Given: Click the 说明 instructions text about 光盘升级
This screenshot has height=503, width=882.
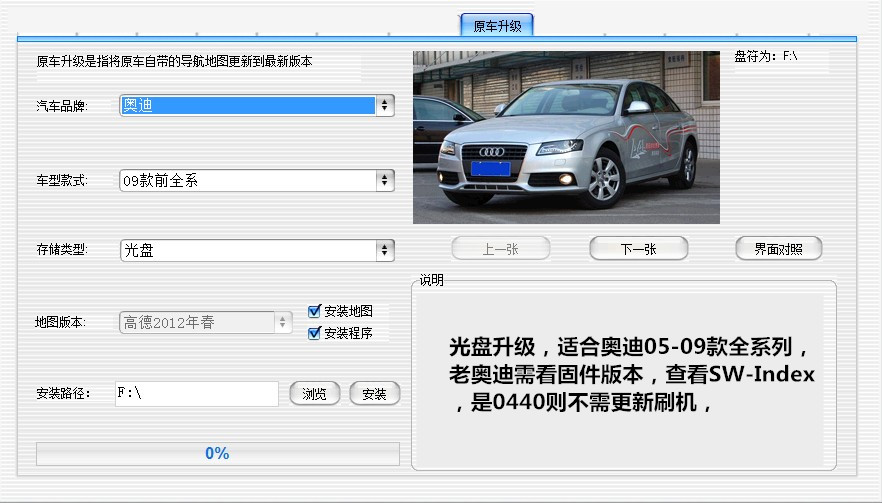Looking at the screenshot, I should click(x=631, y=374).
